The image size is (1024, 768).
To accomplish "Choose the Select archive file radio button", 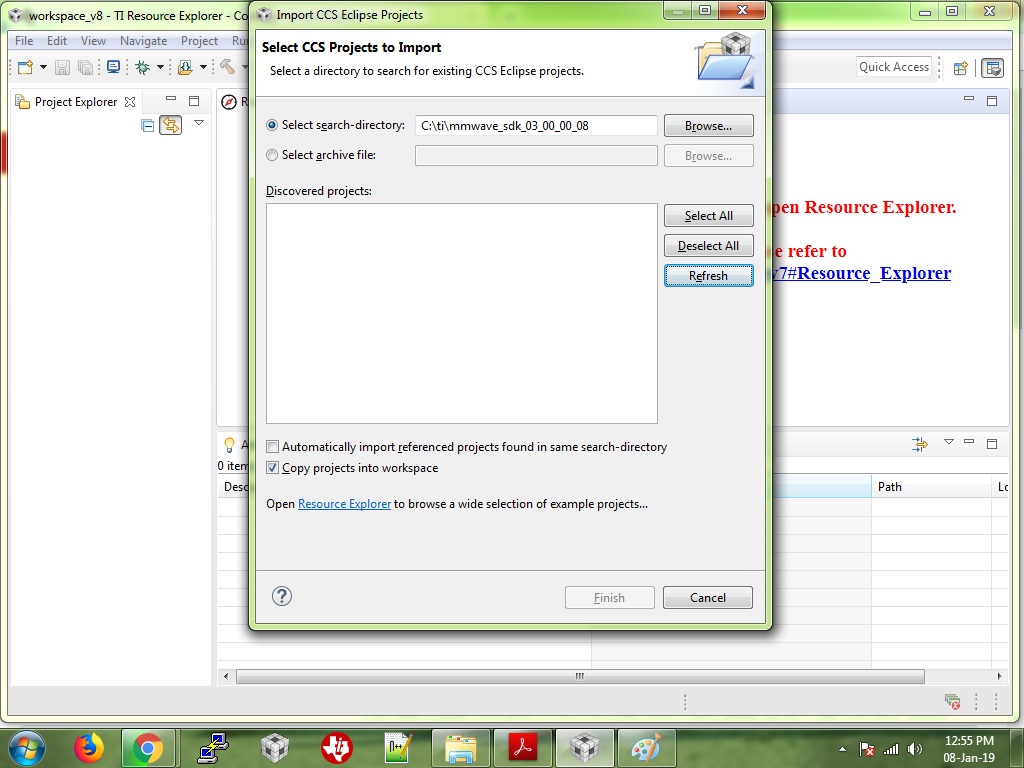I will pyautogui.click(x=272, y=155).
